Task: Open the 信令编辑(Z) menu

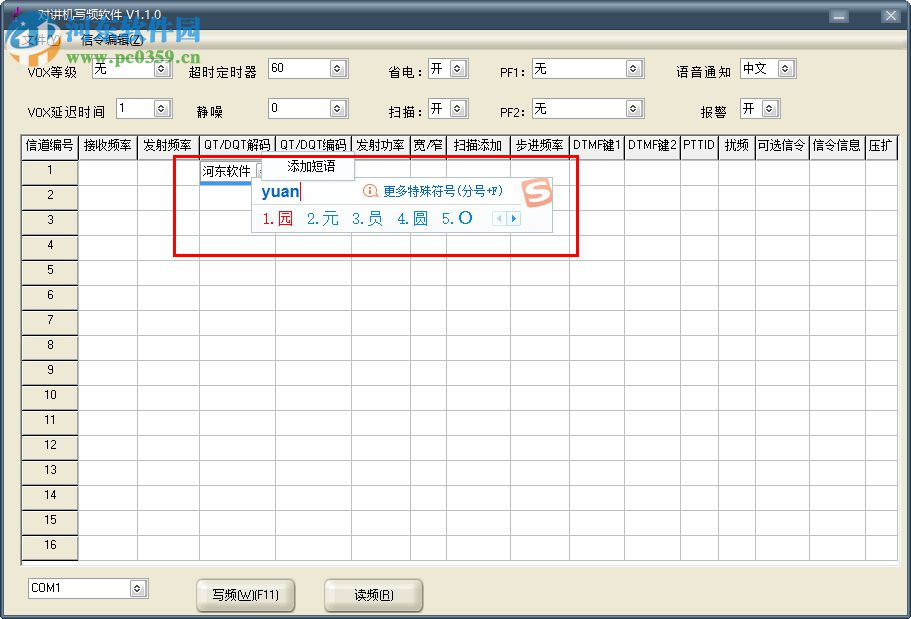Action: coord(112,40)
